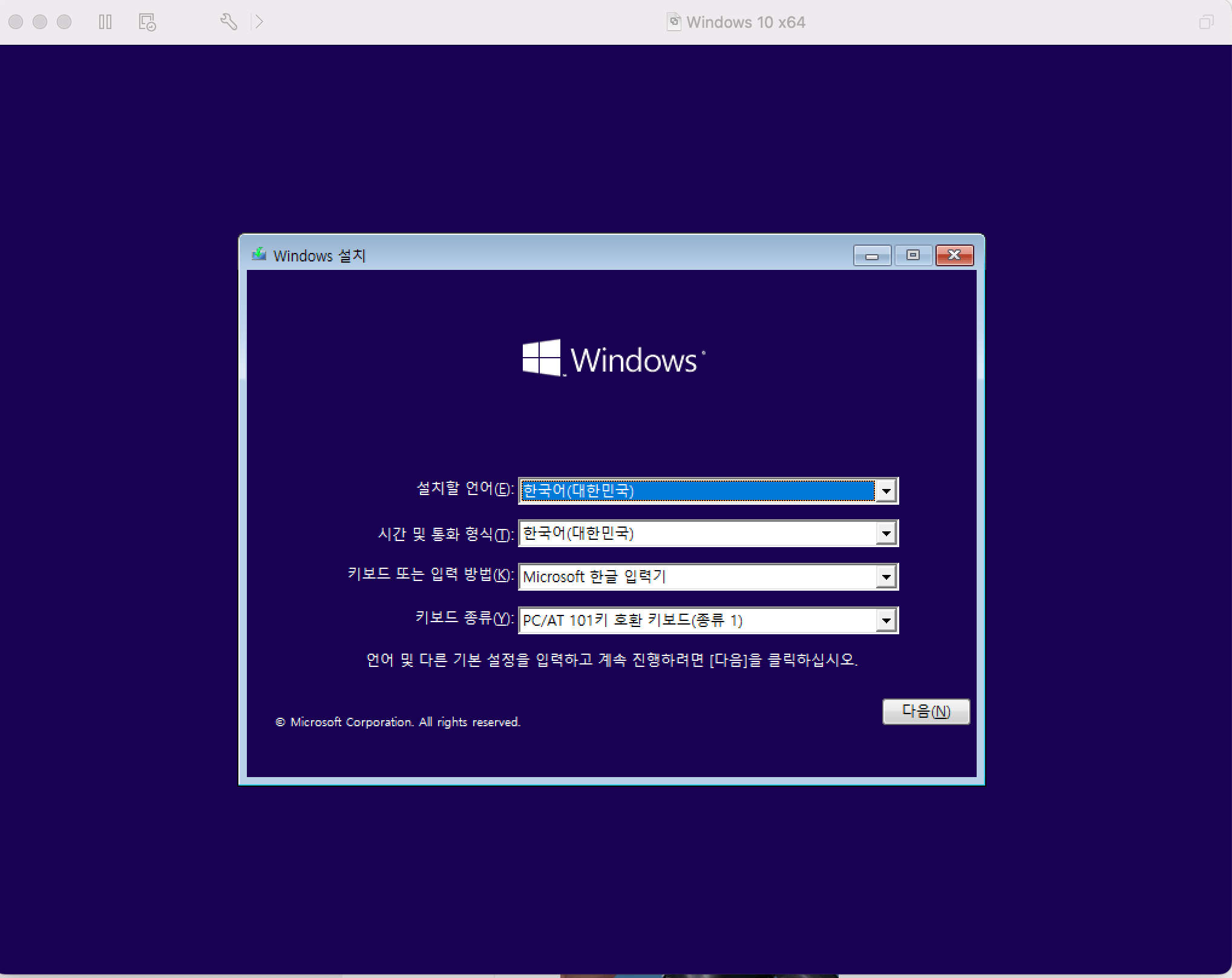Click the instruction text mentioning [다음]
Screen dimensions: 1232x978
612,660
